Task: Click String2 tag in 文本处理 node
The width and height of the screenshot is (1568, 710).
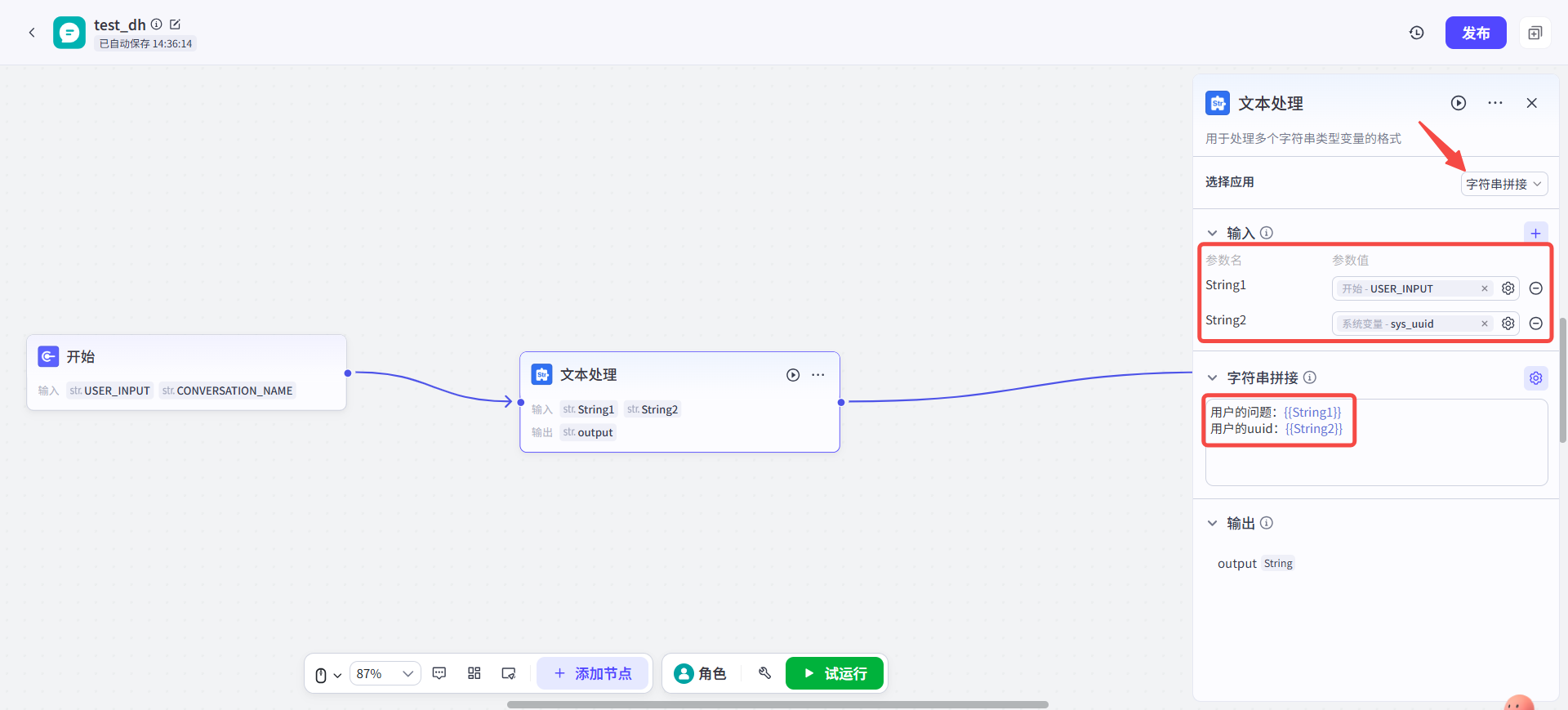Action: (653, 409)
